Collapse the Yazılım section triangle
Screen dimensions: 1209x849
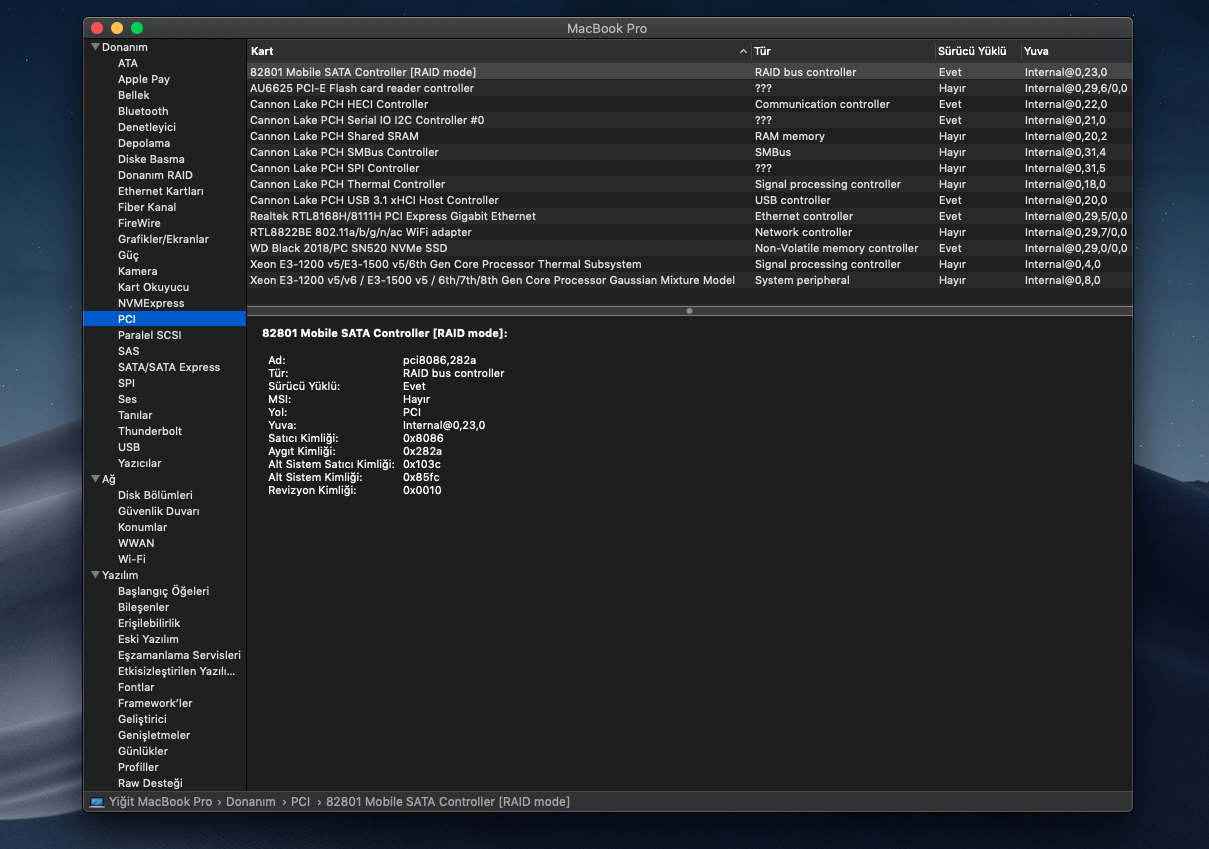click(95, 575)
